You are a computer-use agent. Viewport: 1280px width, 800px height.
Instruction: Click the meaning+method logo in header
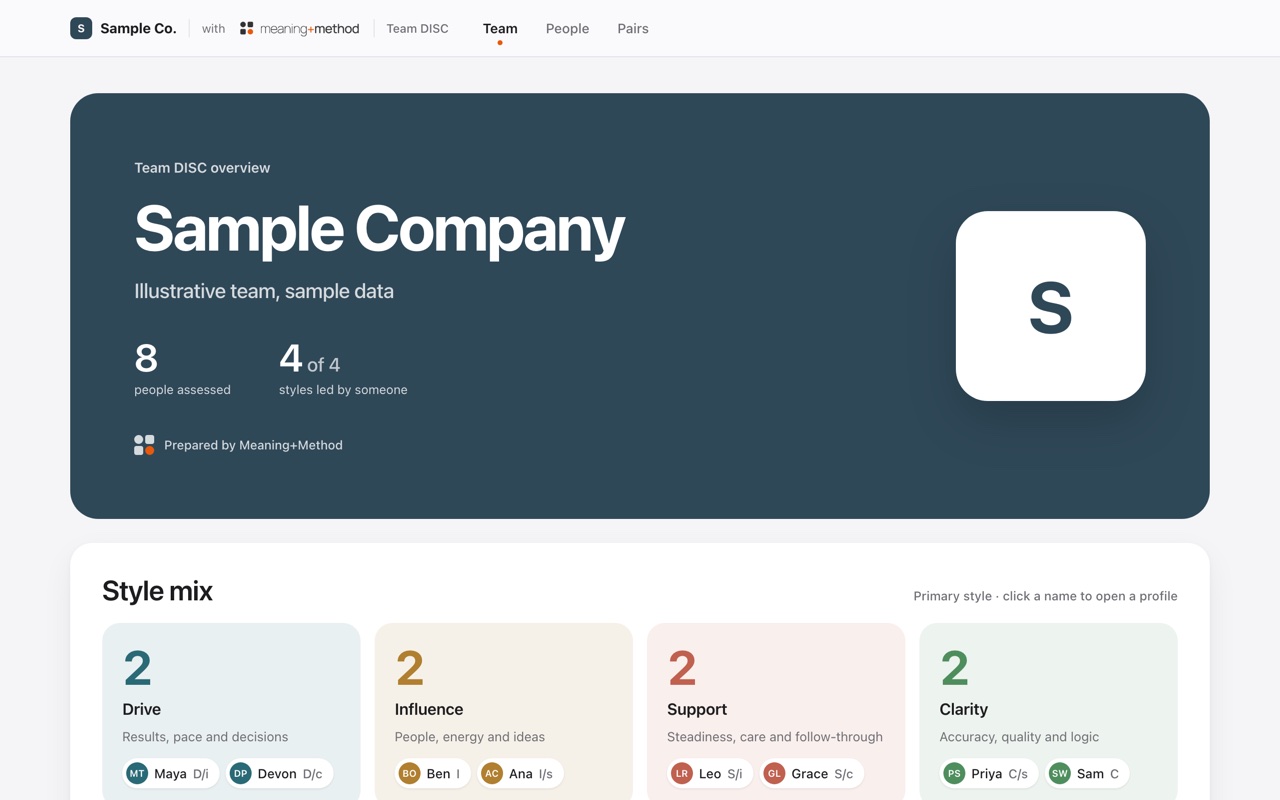(x=299, y=29)
